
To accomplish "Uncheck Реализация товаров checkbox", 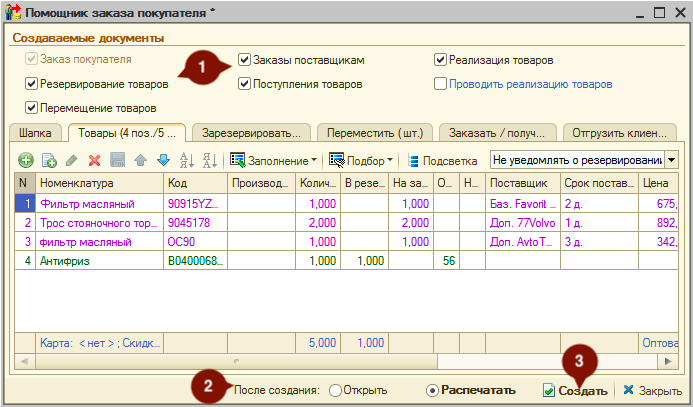I will pyautogui.click(x=440, y=60).
